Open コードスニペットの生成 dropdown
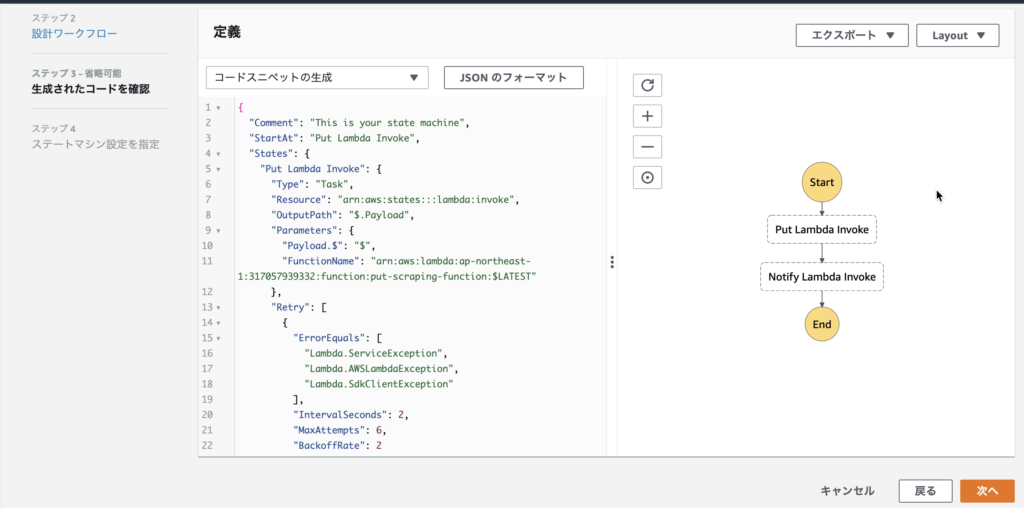The height and width of the screenshot is (508, 1024). [317, 77]
